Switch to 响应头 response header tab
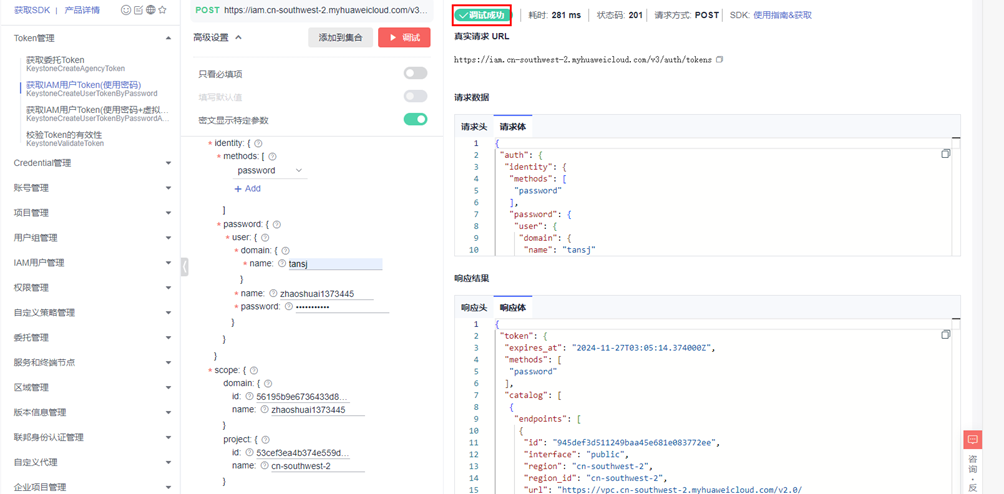 [474, 307]
